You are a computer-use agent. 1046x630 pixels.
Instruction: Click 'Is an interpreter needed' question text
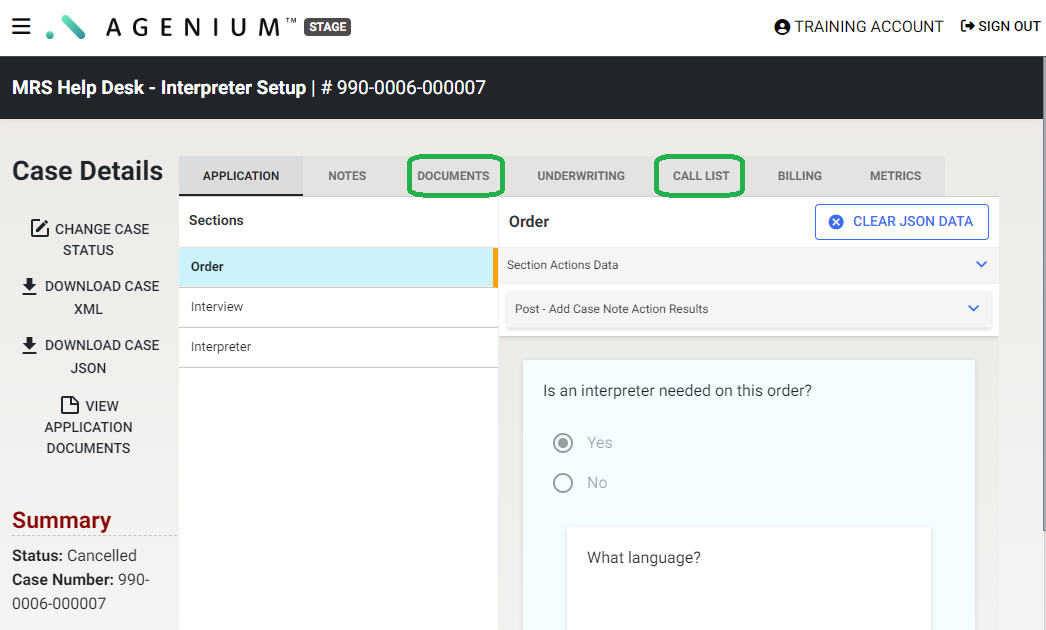677,390
